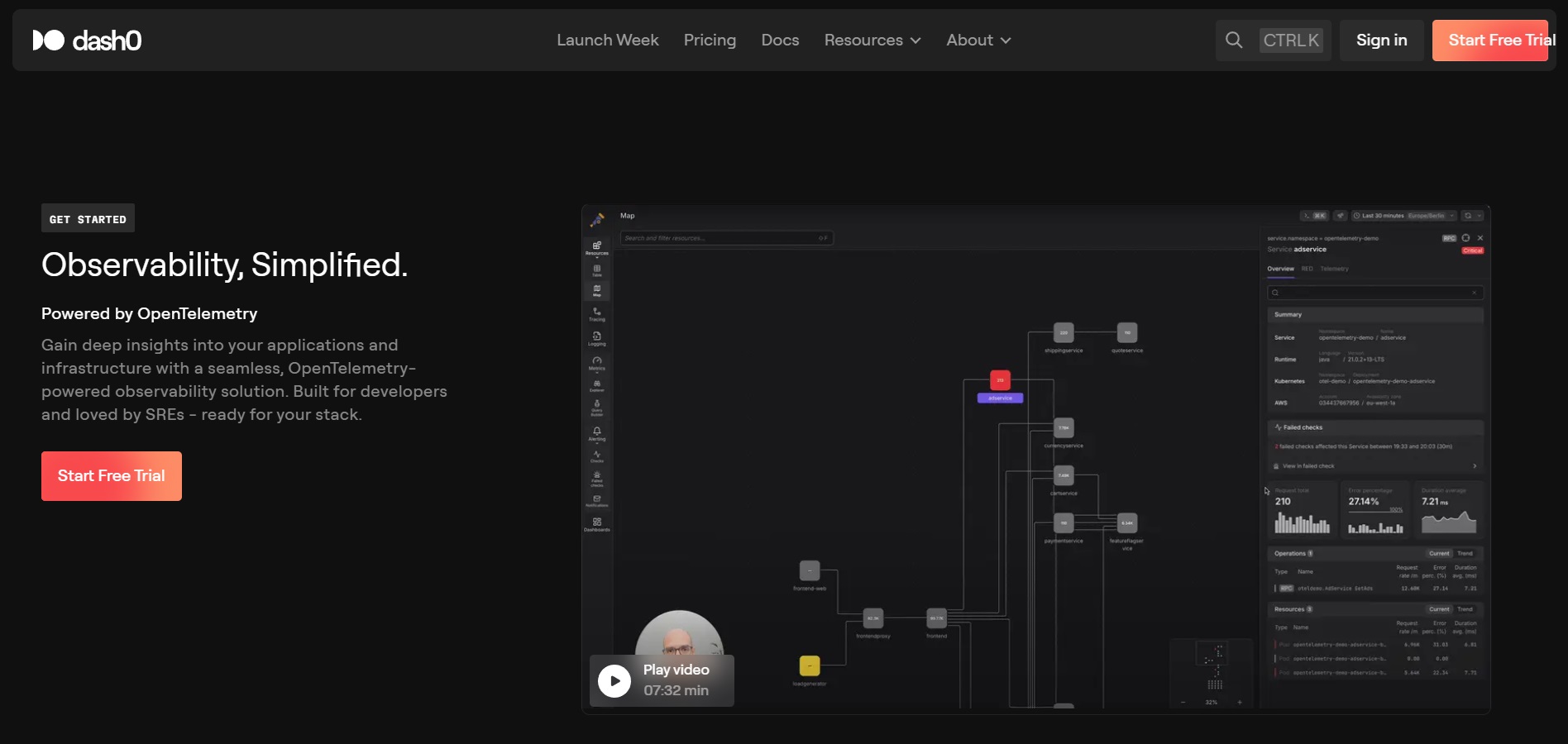Click the RPC badge in the service panel
The width and height of the screenshot is (1568, 744).
tap(1449, 238)
